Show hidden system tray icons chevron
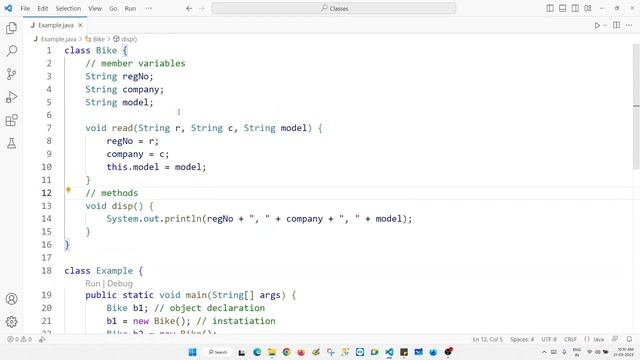The width and height of the screenshot is (640, 360). tap(544, 352)
